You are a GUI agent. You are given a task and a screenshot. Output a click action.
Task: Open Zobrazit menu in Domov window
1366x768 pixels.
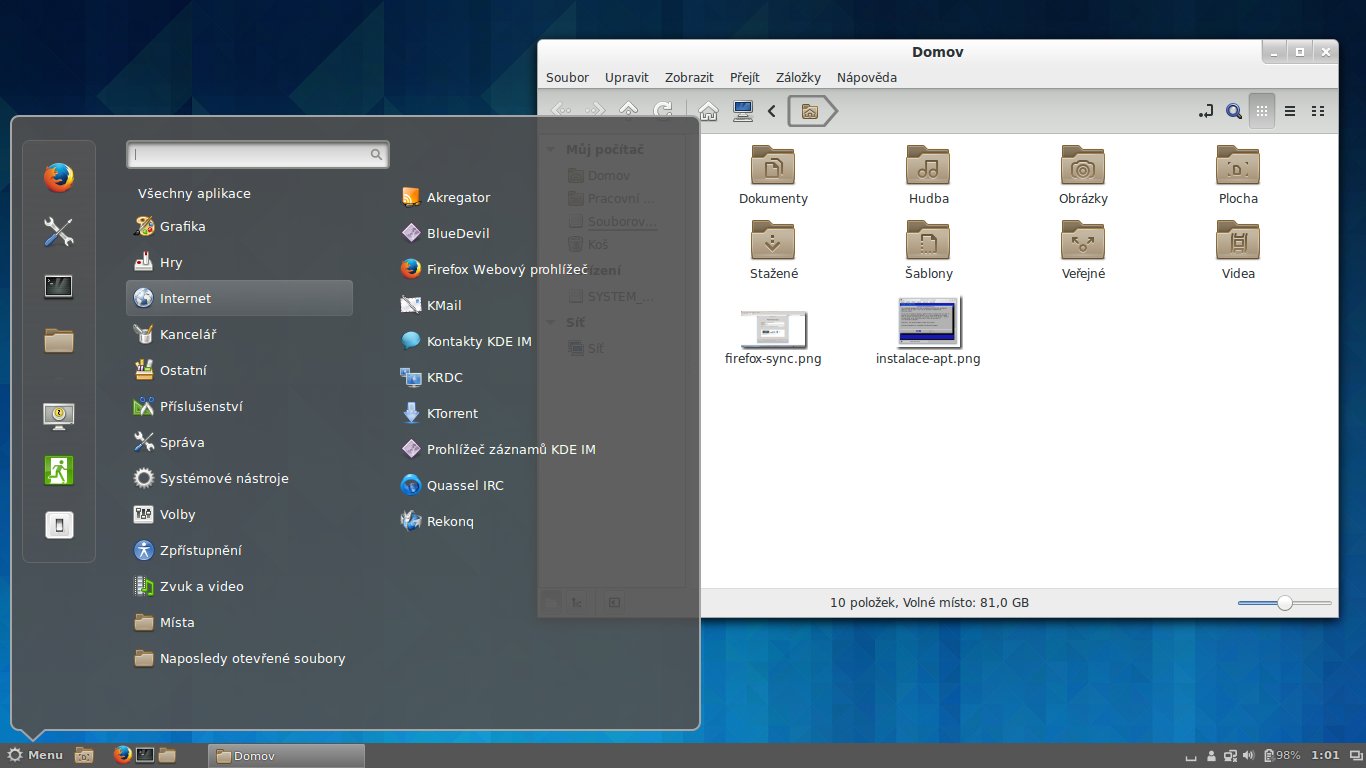[689, 77]
